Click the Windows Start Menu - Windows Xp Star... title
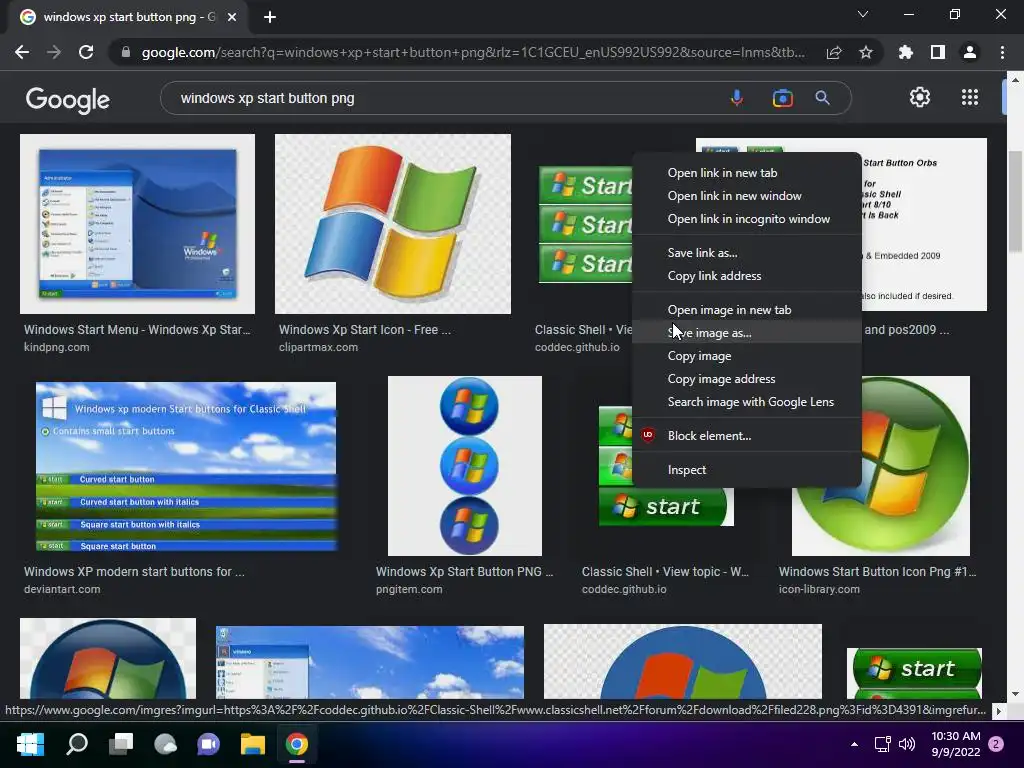This screenshot has height=768, width=1024. pyautogui.click(x=137, y=330)
